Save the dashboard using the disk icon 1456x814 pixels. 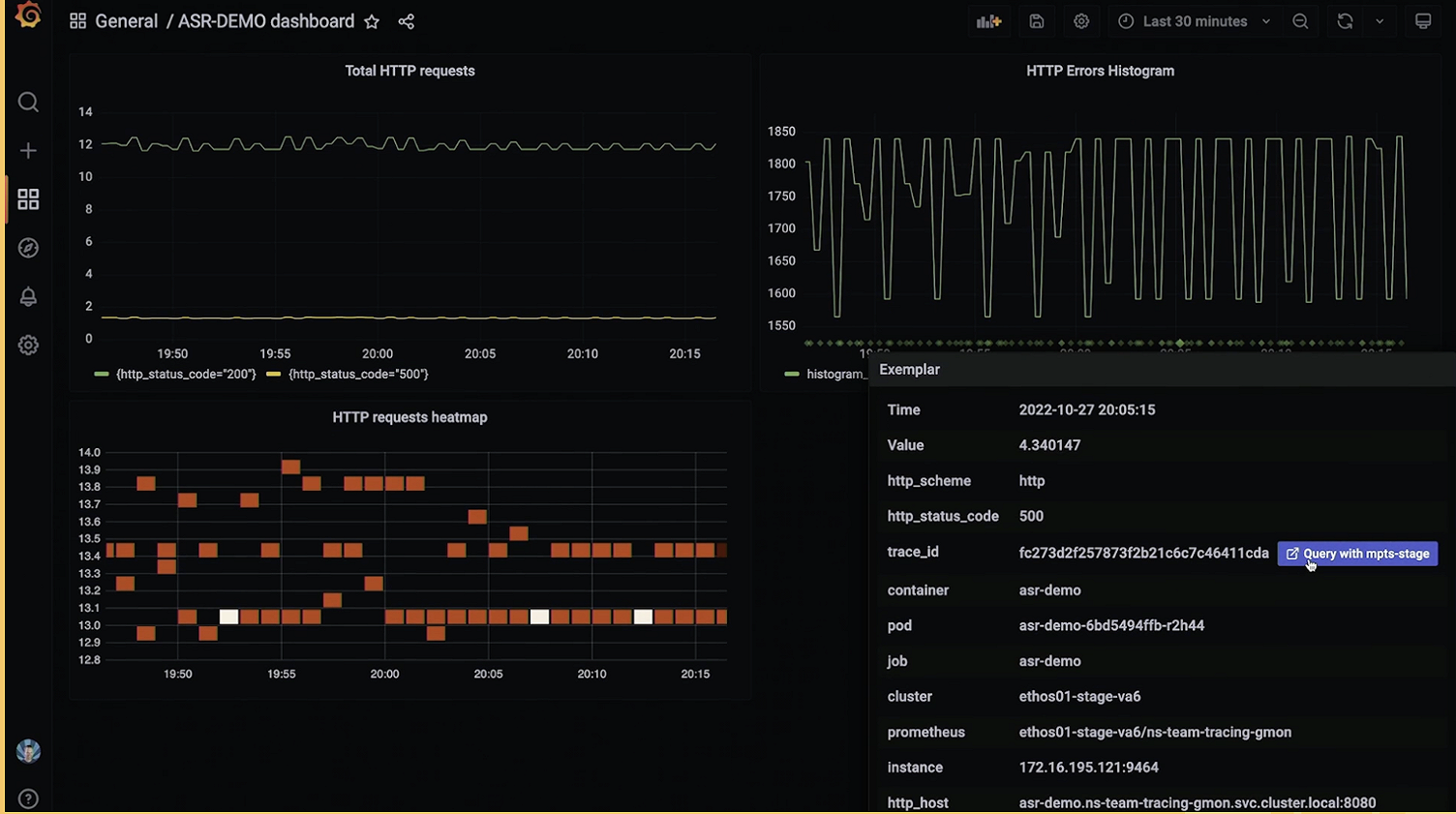coord(1036,20)
